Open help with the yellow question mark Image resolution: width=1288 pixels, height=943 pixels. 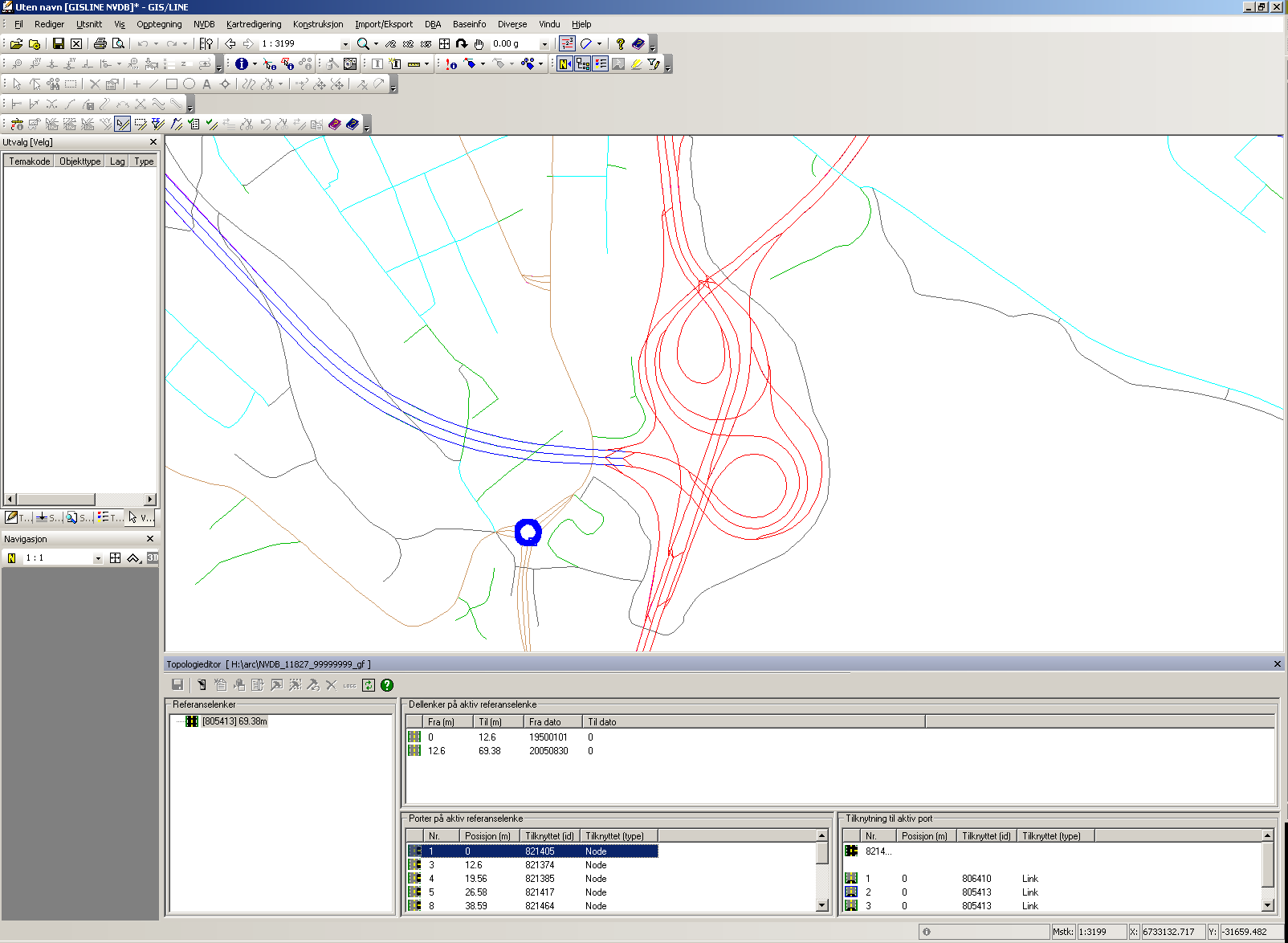click(x=620, y=43)
